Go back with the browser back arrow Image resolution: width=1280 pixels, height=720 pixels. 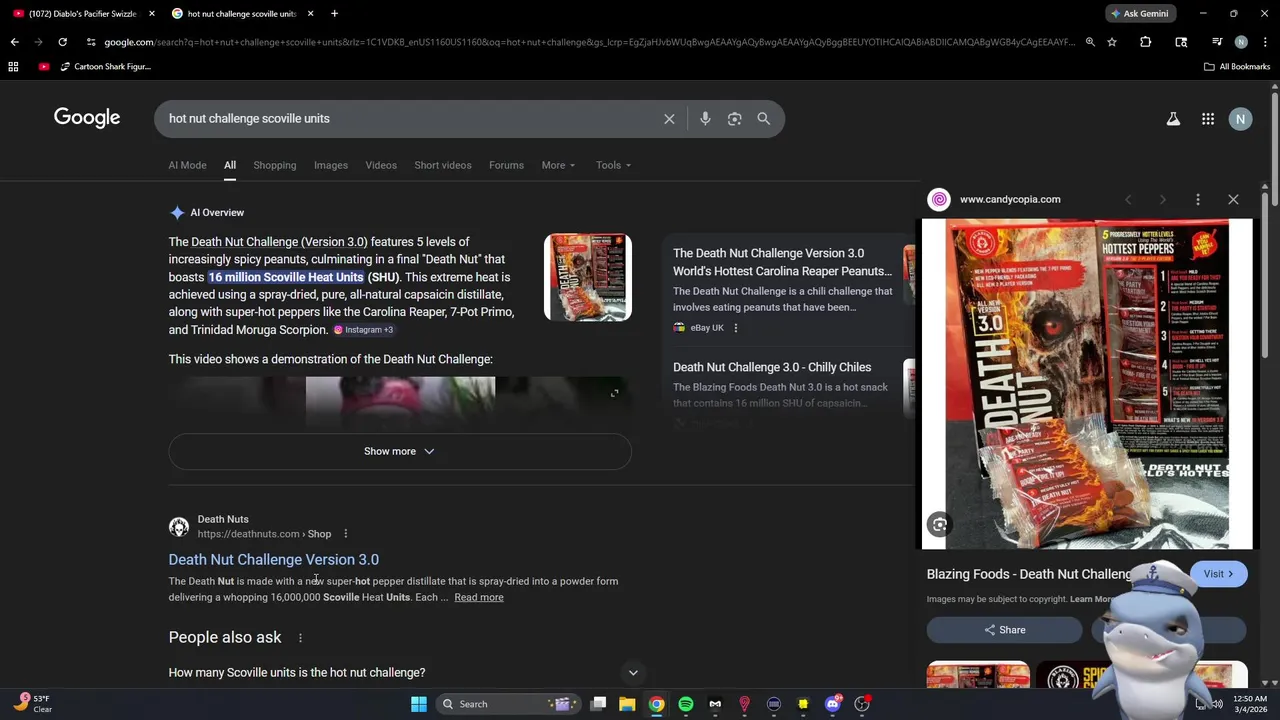pyautogui.click(x=14, y=42)
